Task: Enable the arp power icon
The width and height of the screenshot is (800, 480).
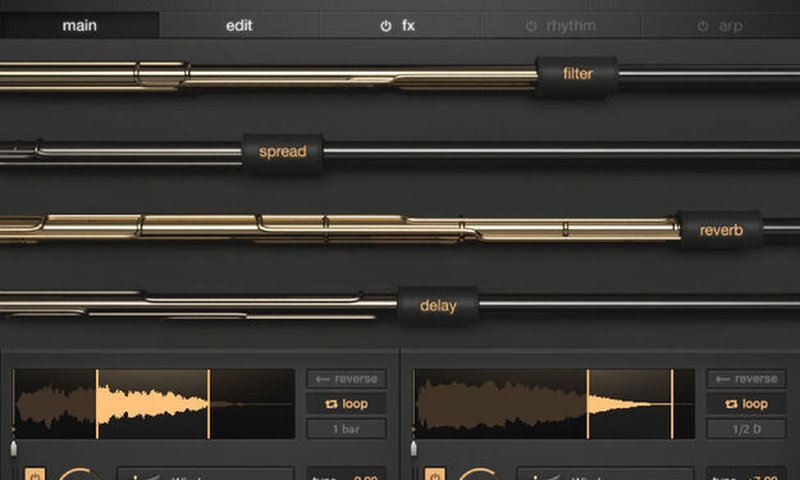Action: 703,26
